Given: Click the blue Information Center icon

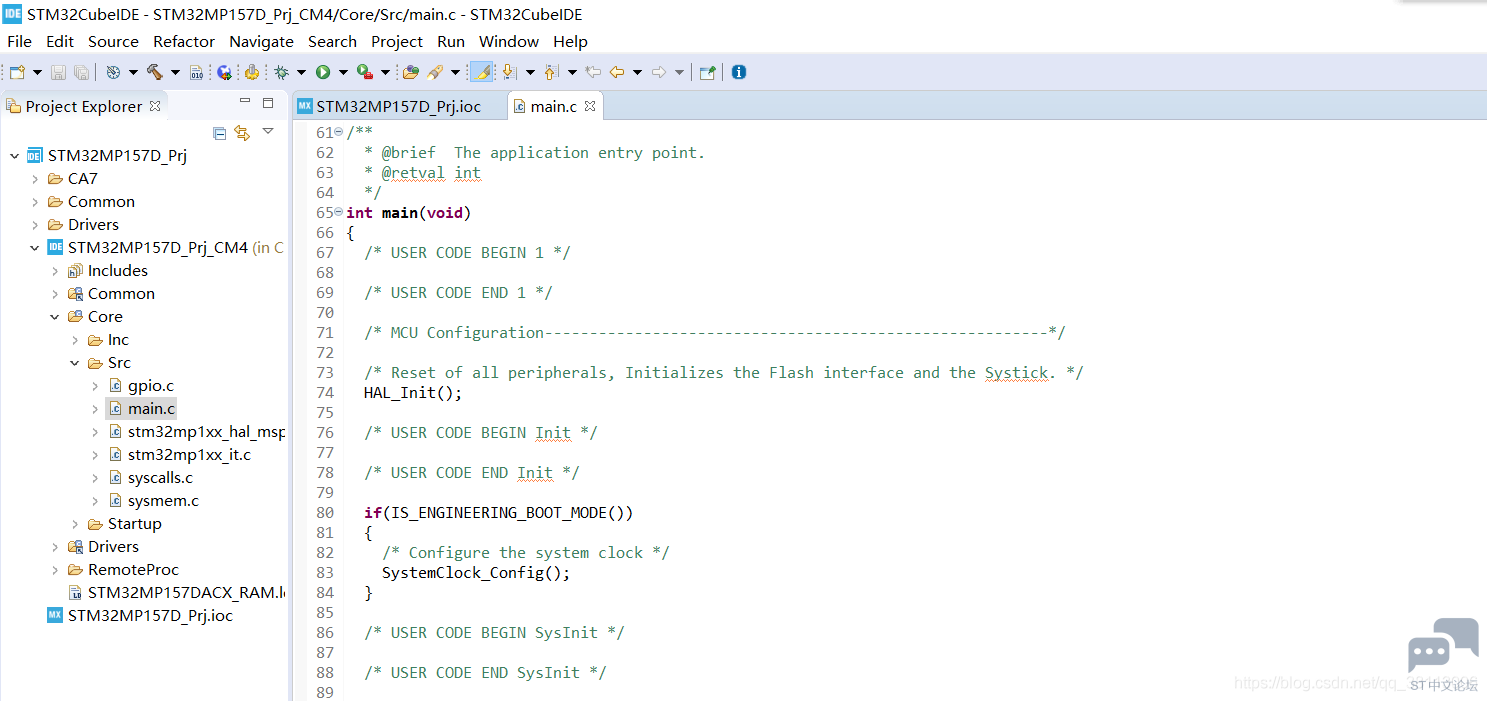Looking at the screenshot, I should tap(739, 72).
